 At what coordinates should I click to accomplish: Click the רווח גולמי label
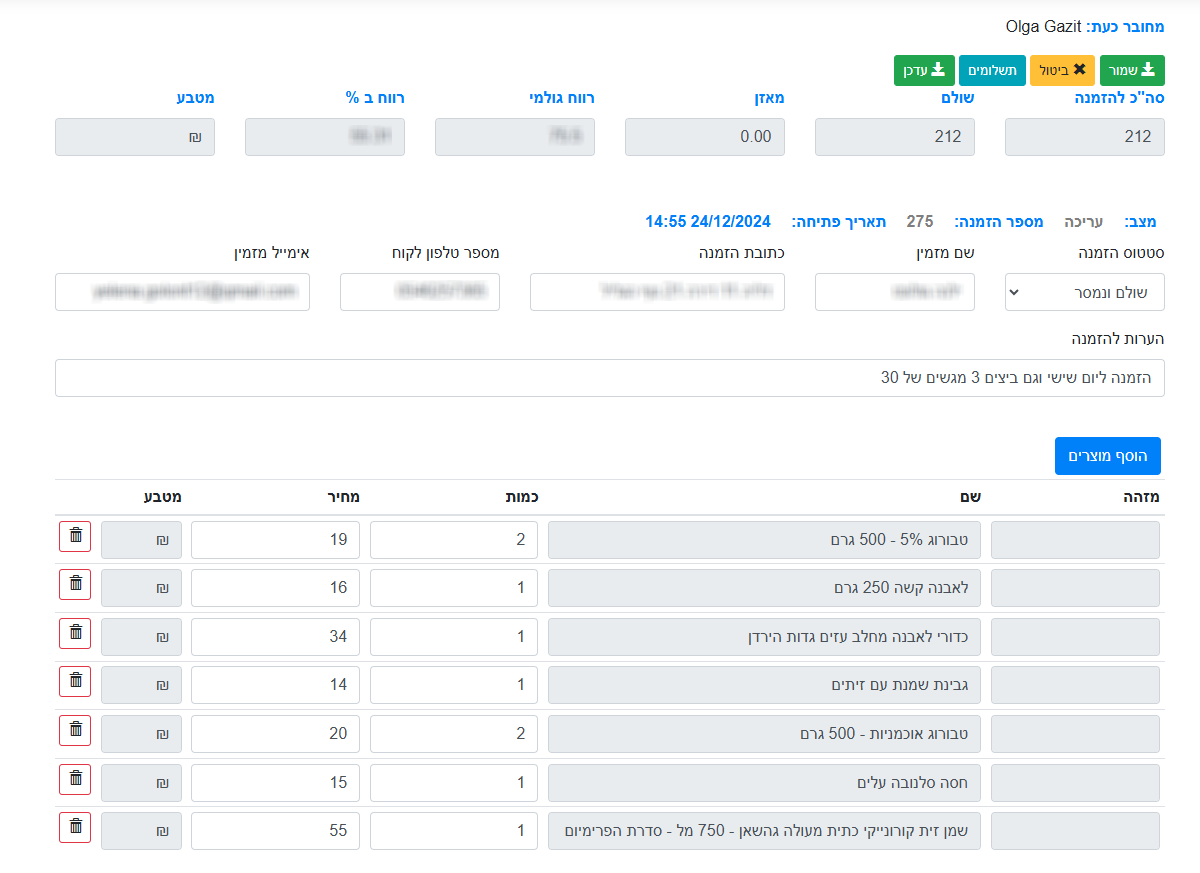pyautogui.click(x=562, y=98)
